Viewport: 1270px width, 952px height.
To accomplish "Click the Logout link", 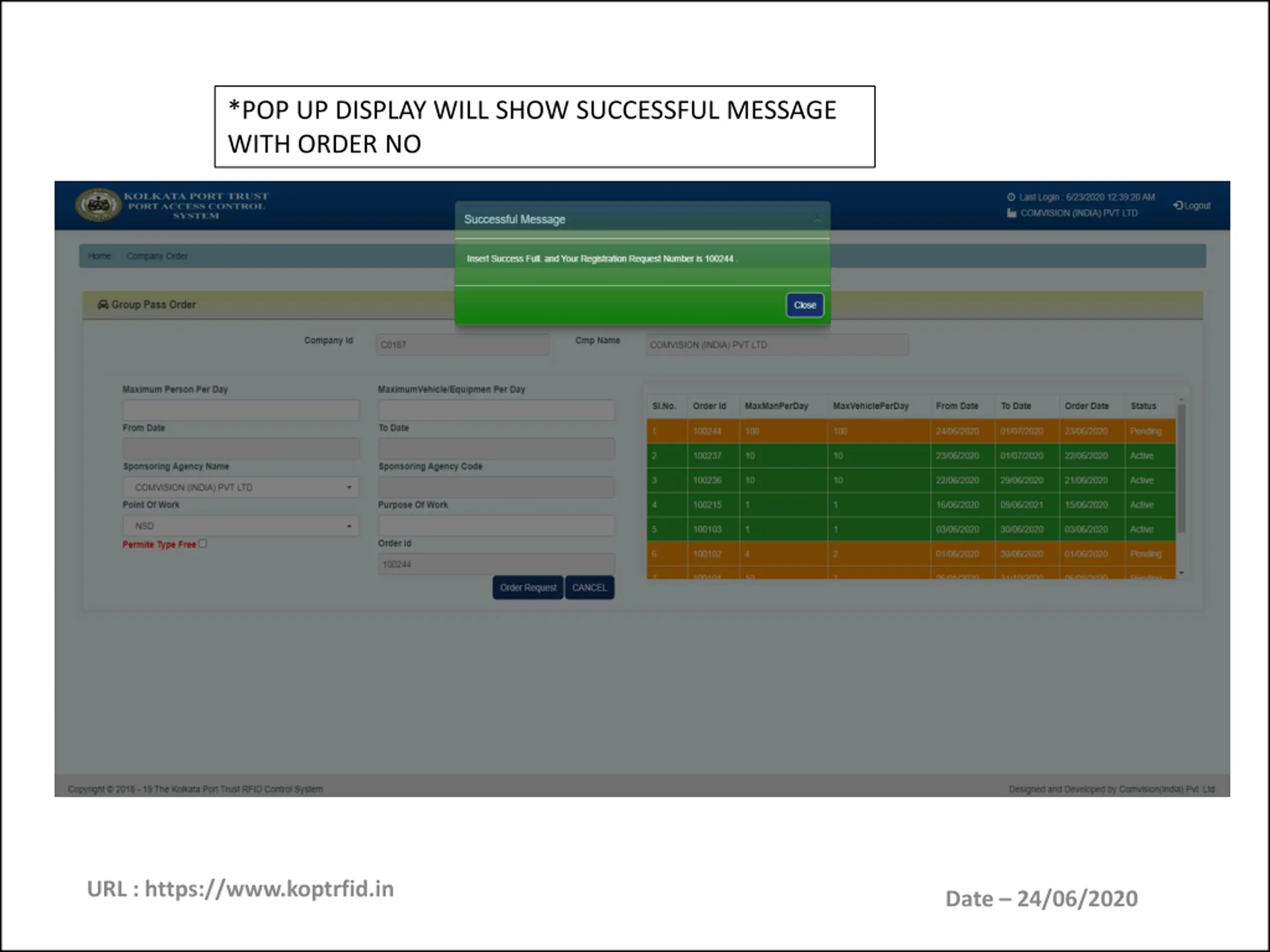I will pos(1192,205).
